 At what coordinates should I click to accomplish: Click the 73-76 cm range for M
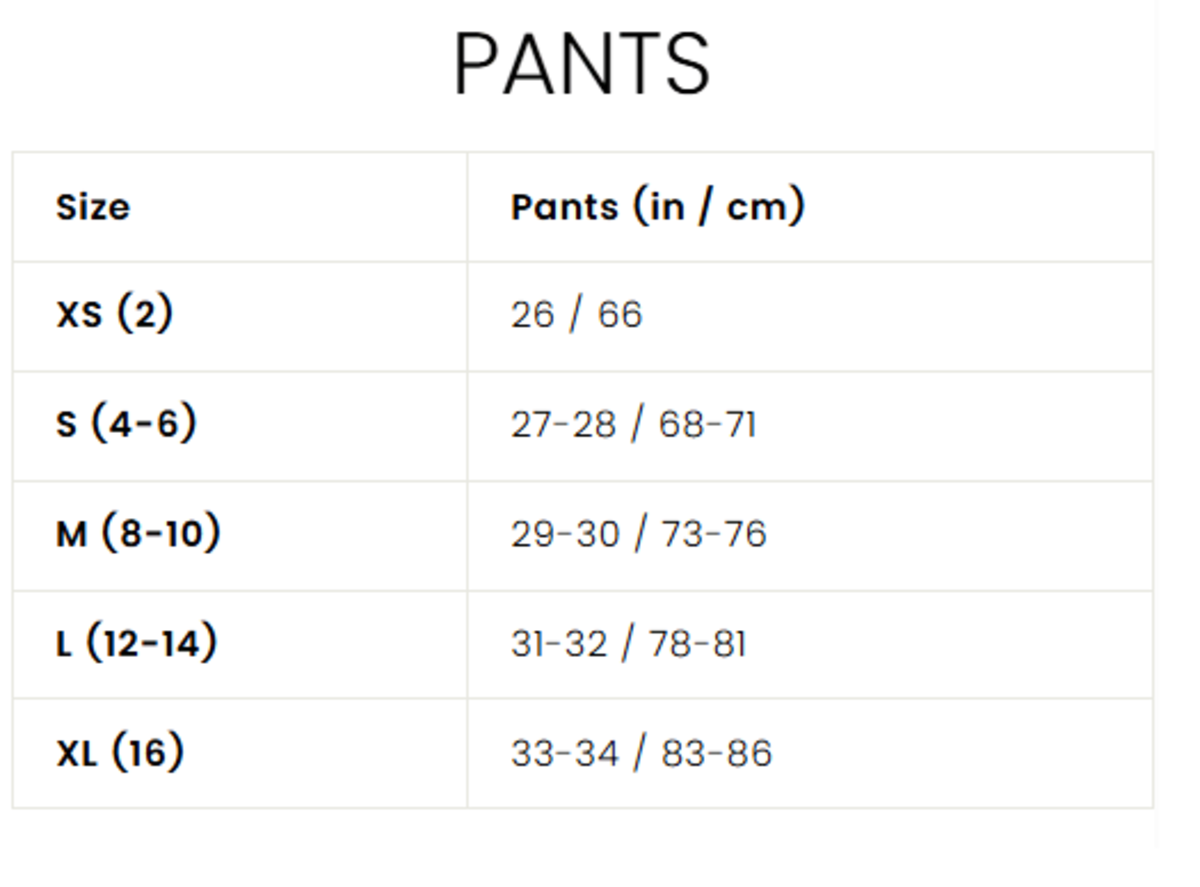pos(714,533)
